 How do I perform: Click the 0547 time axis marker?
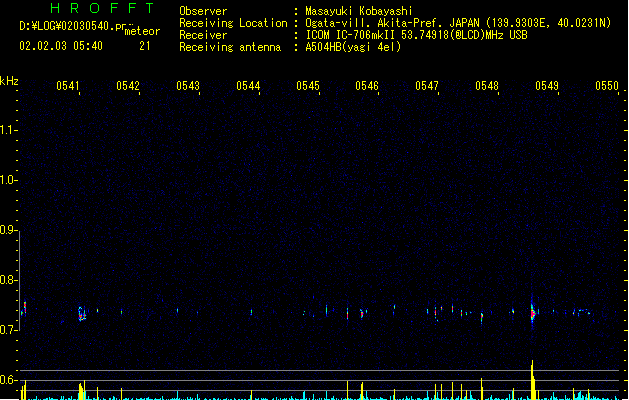point(427,86)
